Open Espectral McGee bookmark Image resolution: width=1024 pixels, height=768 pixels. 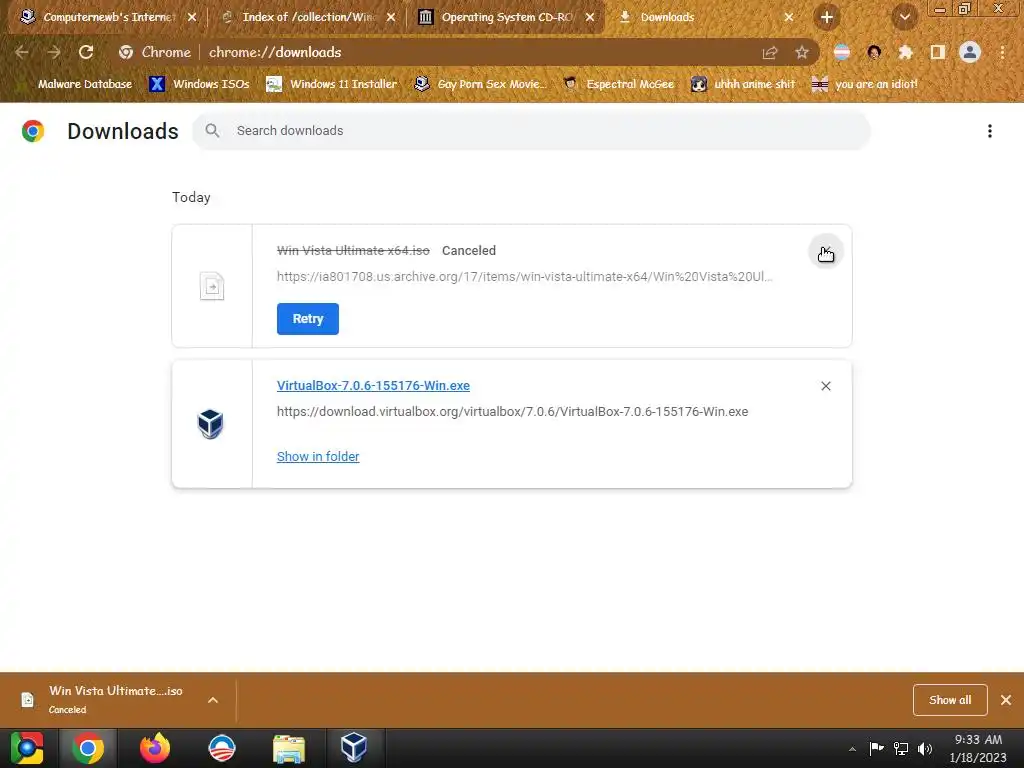(x=618, y=84)
